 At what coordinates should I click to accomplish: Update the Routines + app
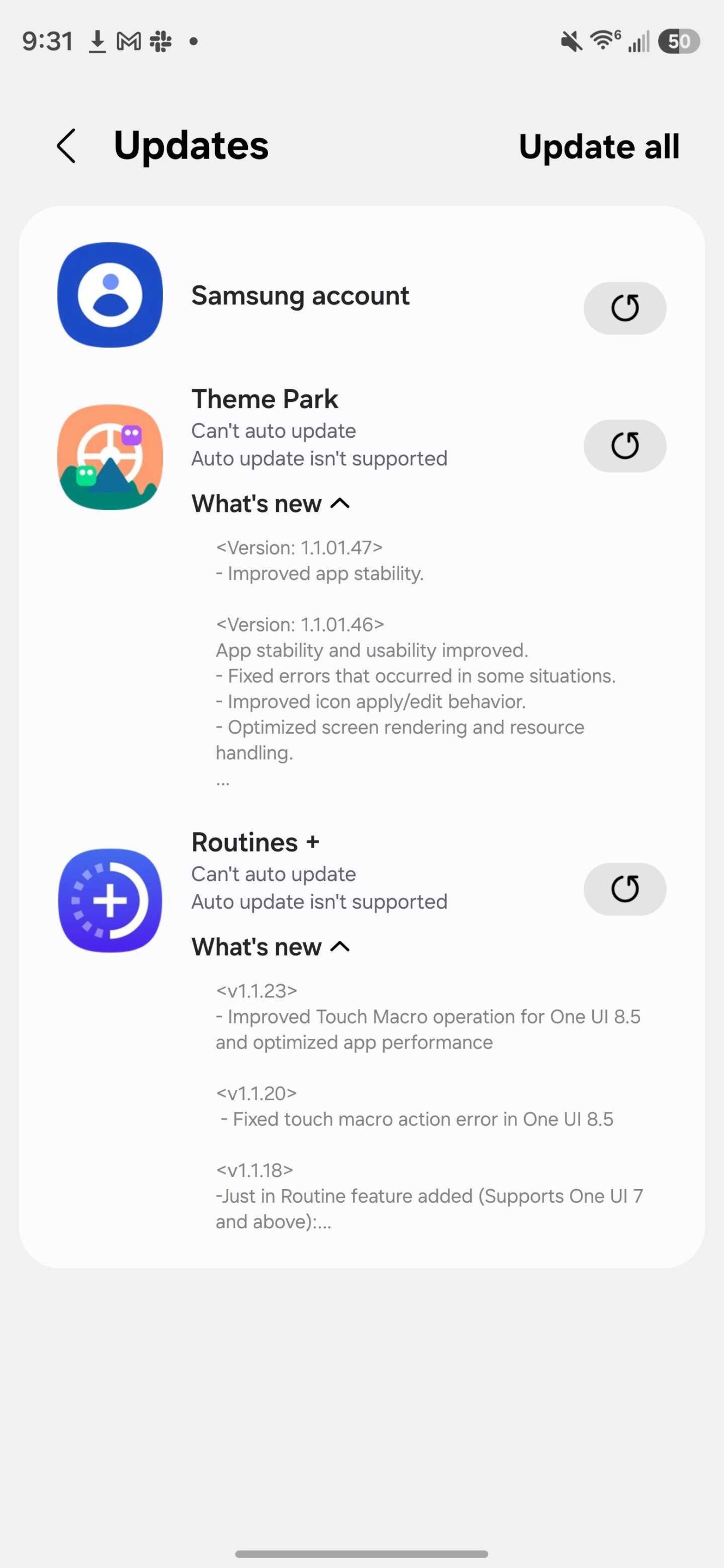coord(624,889)
